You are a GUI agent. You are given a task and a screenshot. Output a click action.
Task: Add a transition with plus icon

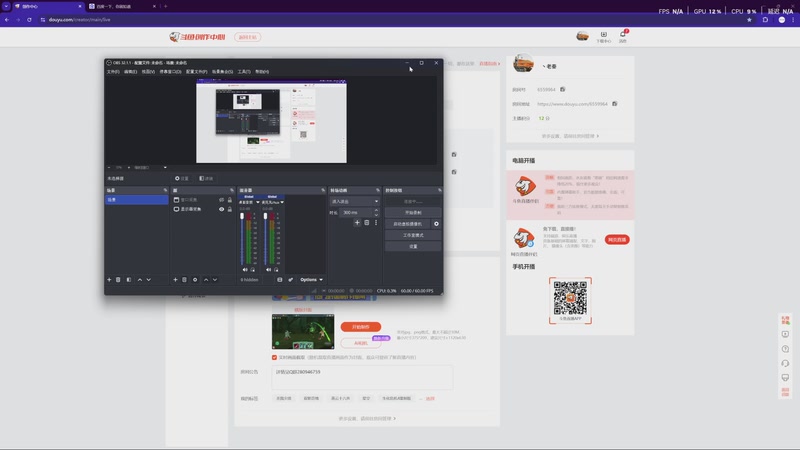point(357,223)
